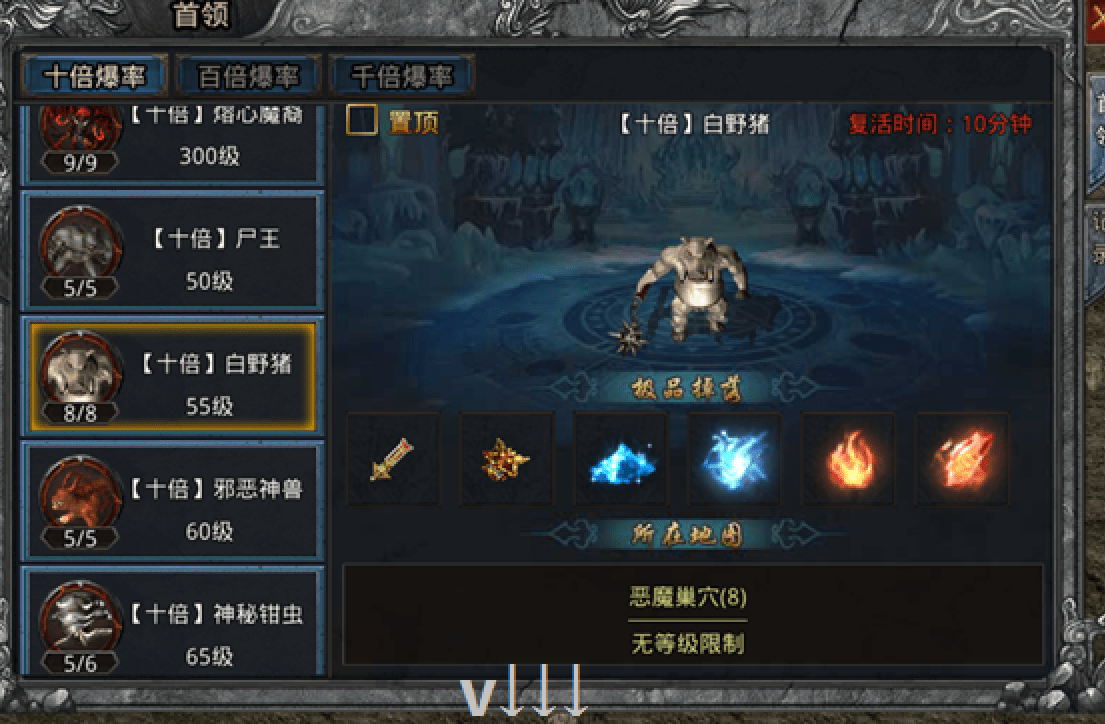This screenshot has width=1105, height=724.
Task: Switch to the 十倍爆率 tab
Action: pos(94,75)
